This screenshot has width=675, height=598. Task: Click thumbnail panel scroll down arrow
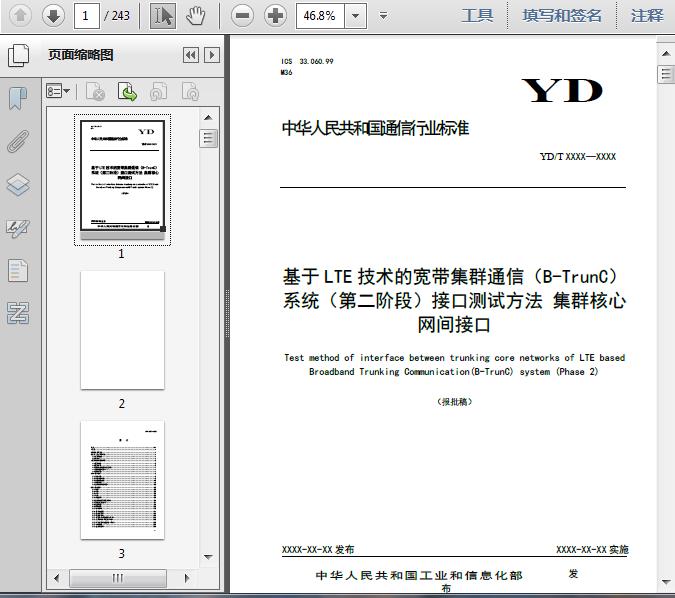pyautogui.click(x=208, y=557)
